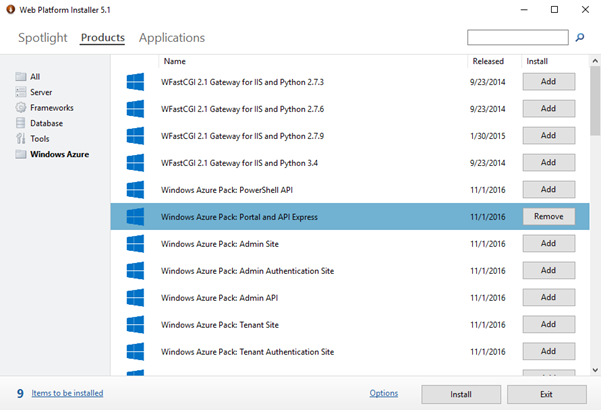
Task: Add Windows Azure Pack: Admin Authentication Site
Action: coord(548,270)
